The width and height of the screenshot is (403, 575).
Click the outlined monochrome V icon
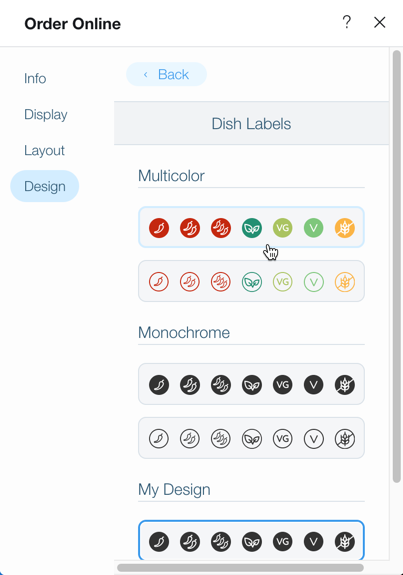[314, 439]
